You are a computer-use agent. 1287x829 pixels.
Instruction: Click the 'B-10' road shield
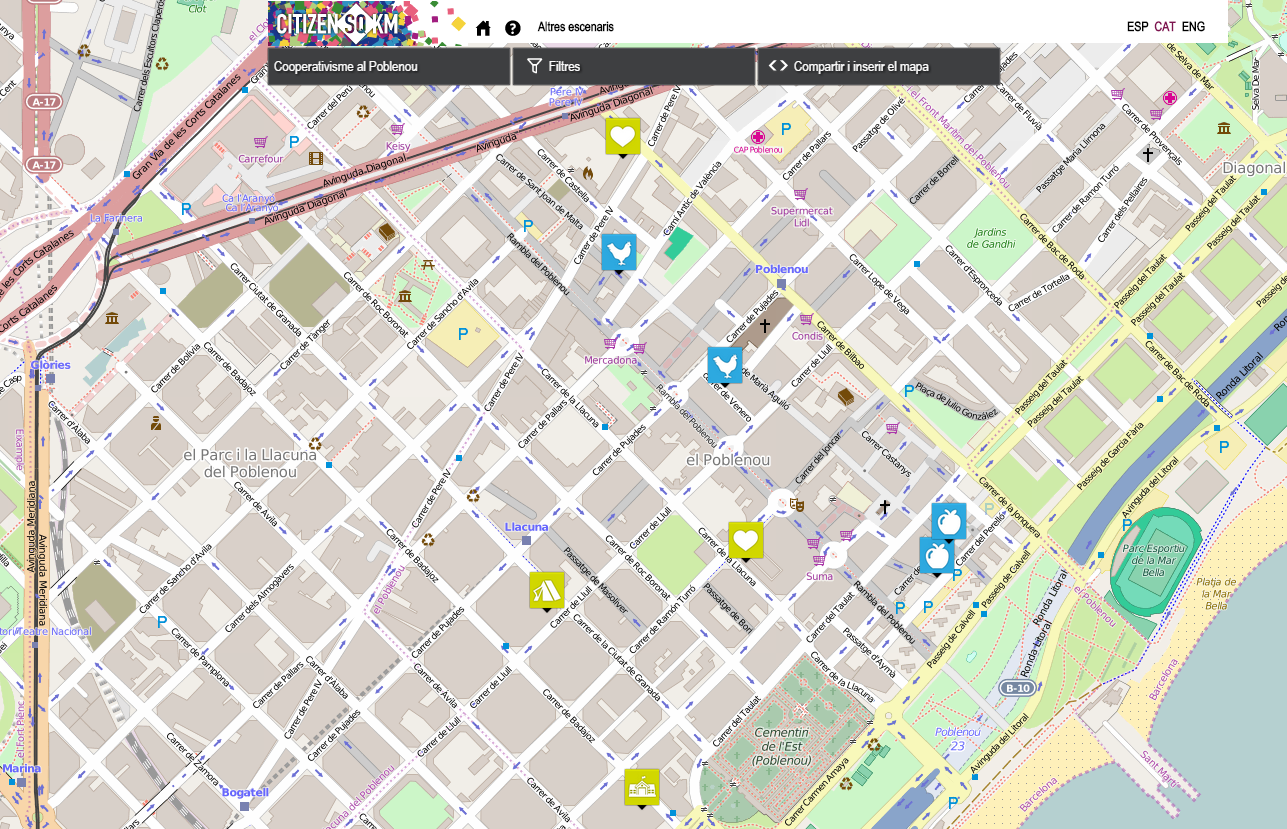[1017, 688]
